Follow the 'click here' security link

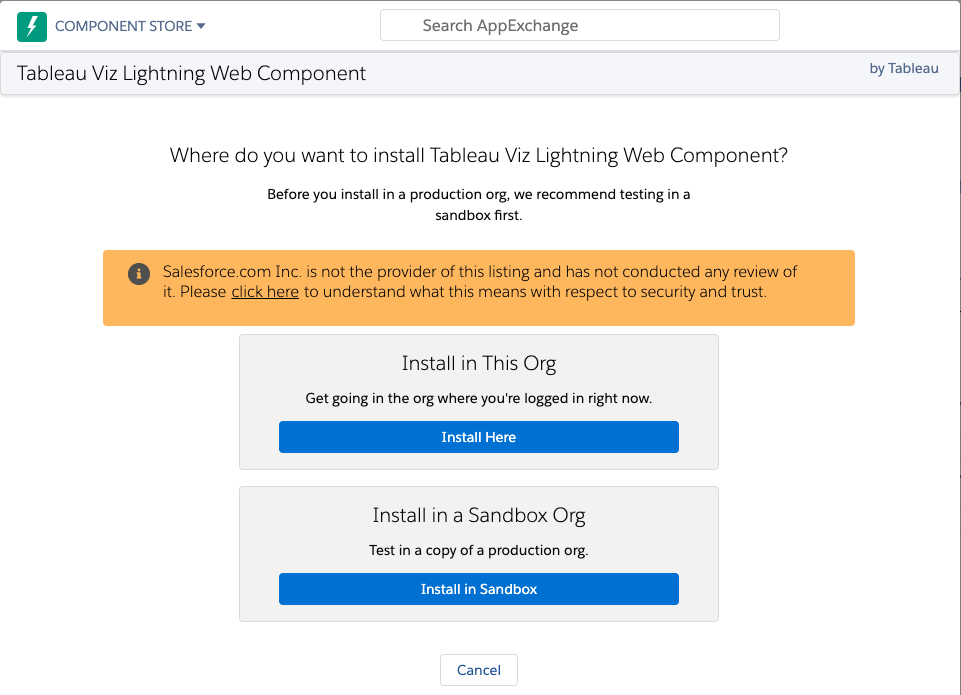265,293
